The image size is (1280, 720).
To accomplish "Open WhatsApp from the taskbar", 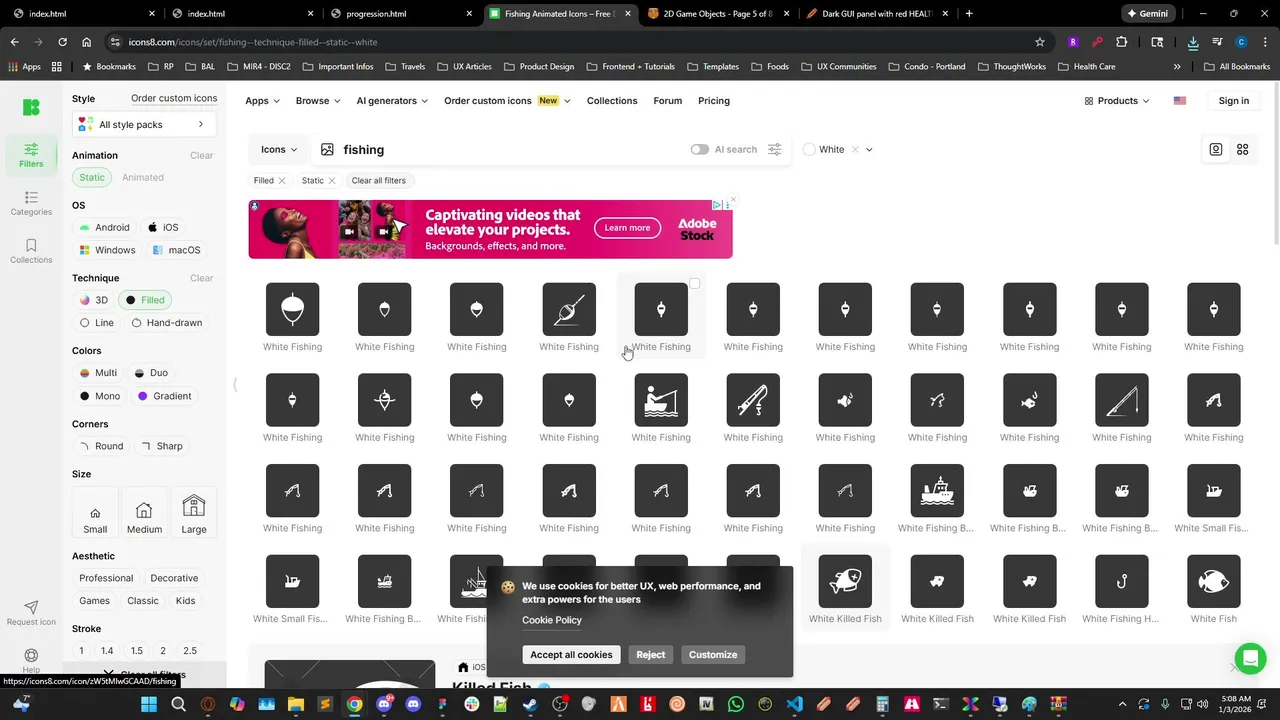I will (x=736, y=704).
